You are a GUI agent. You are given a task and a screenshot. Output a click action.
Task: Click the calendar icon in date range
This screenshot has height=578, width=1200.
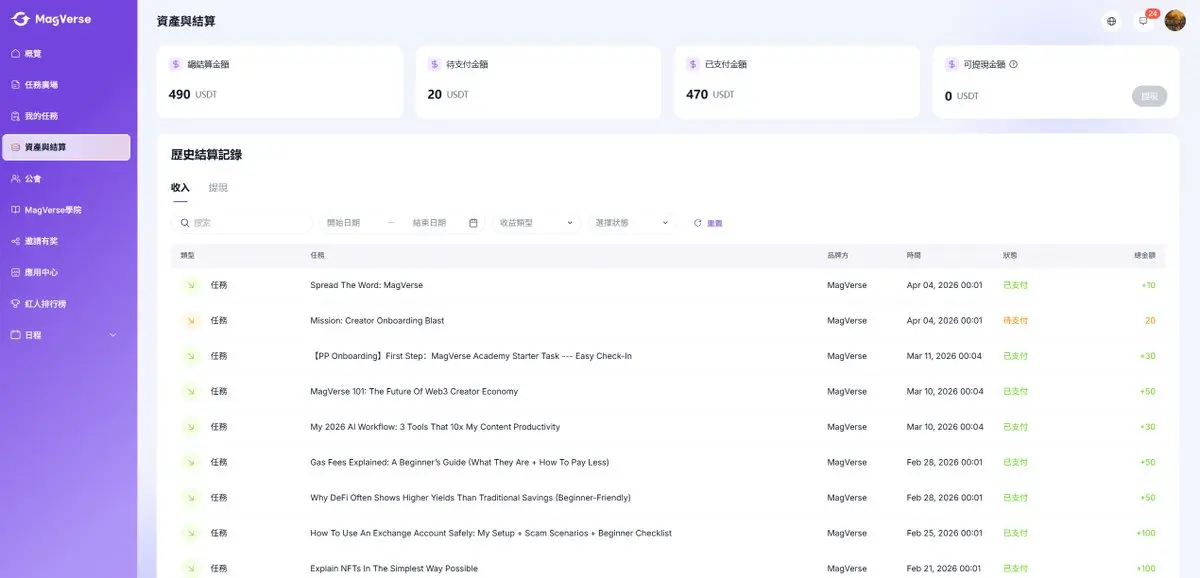pos(473,223)
